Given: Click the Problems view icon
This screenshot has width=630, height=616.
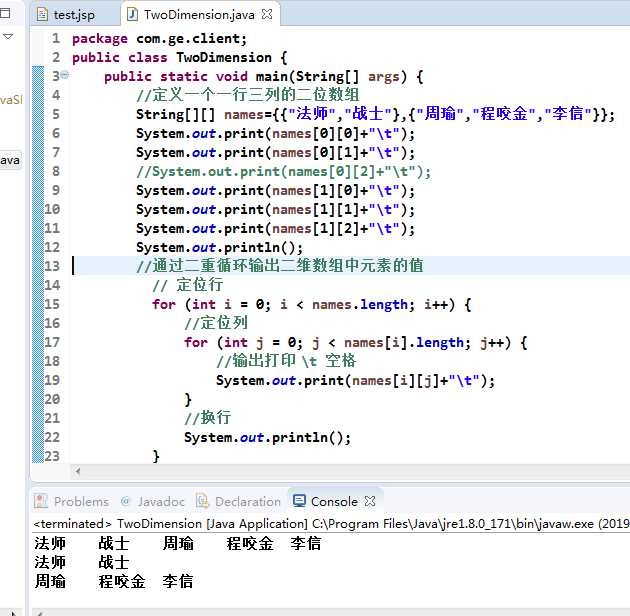Looking at the screenshot, I should (41, 501).
